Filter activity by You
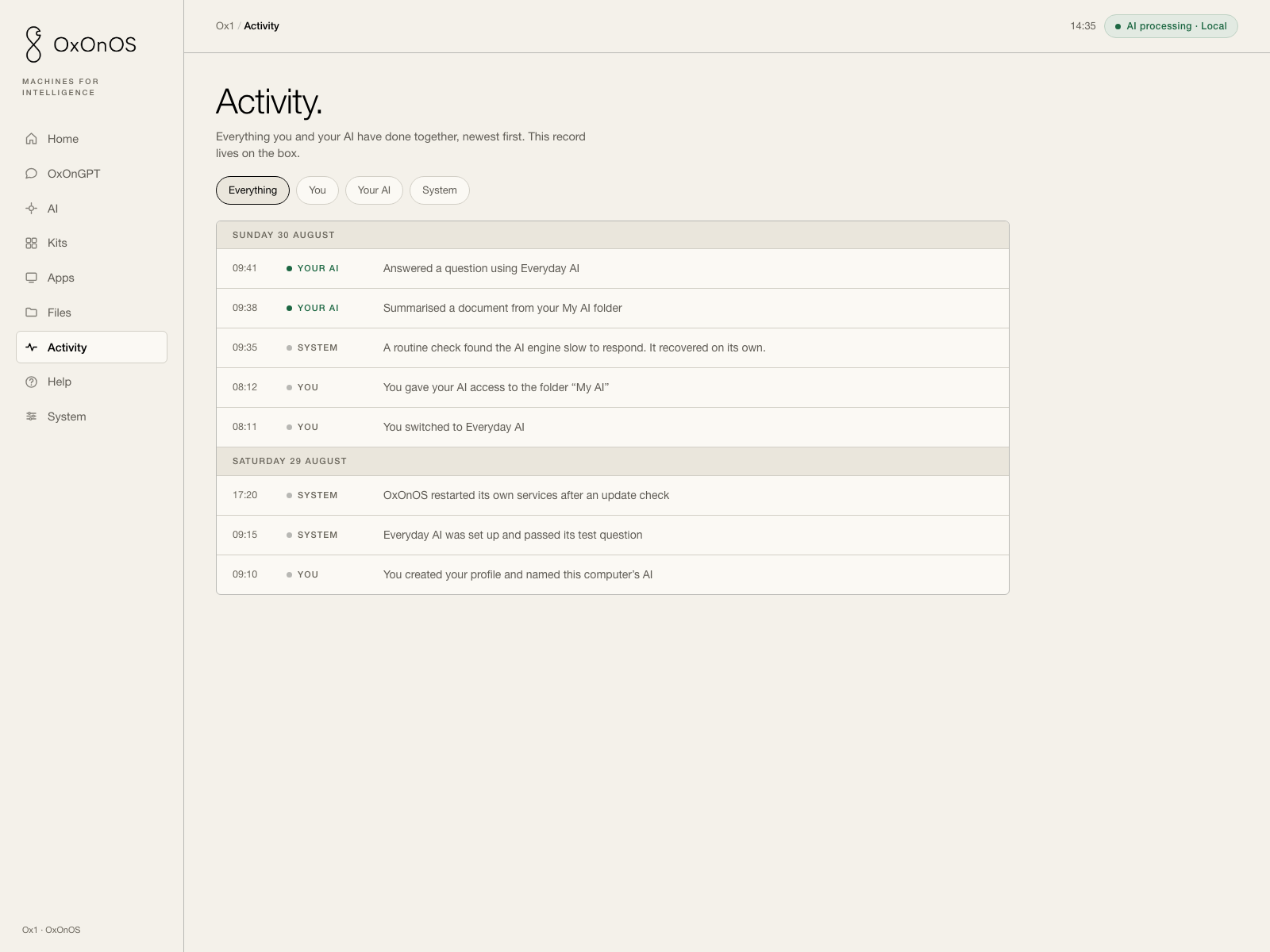The height and width of the screenshot is (952, 1270). [317, 190]
